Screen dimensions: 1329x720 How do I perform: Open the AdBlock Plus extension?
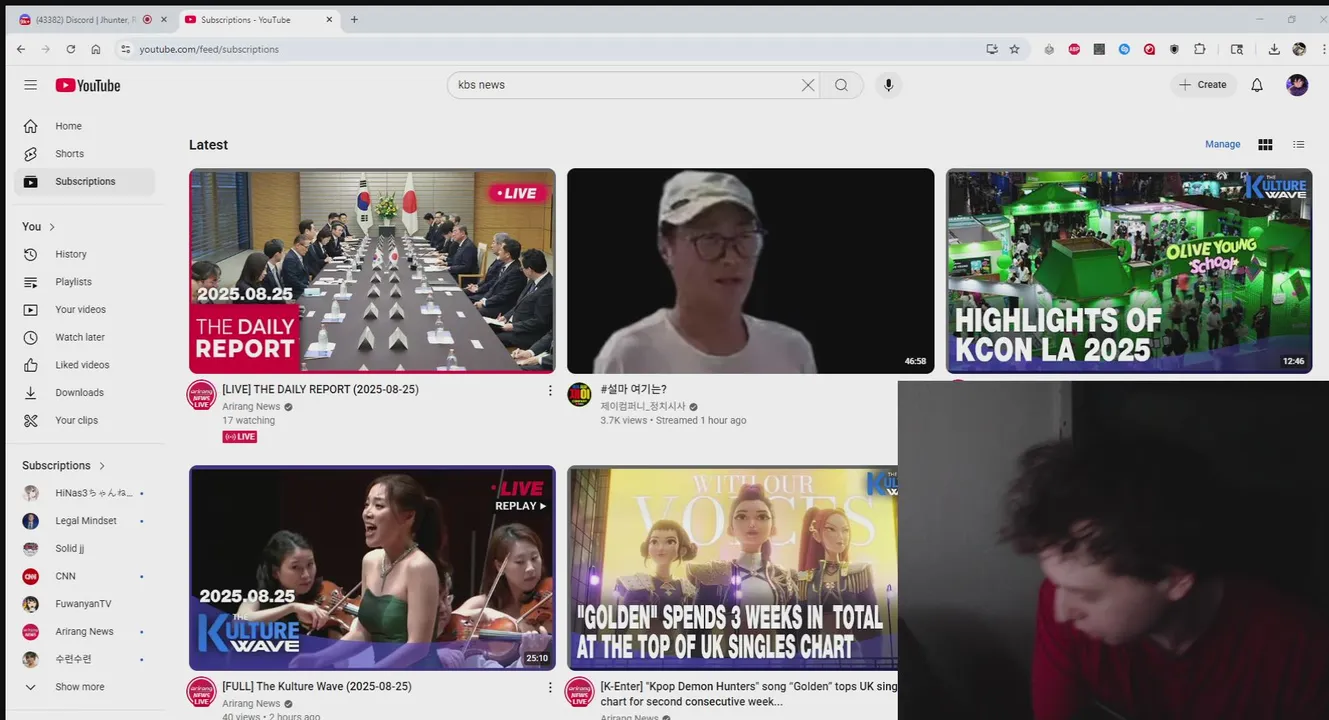(1074, 49)
